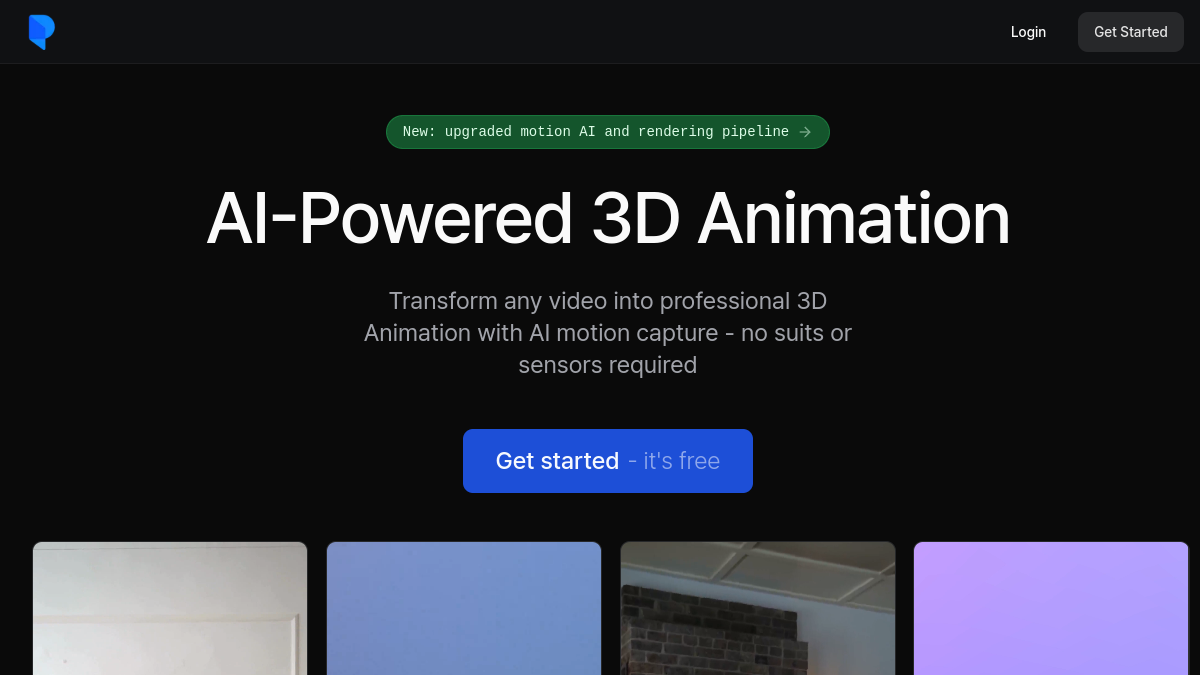Click the header Get Started button
Screen dimensions: 1200x675
1130,32
